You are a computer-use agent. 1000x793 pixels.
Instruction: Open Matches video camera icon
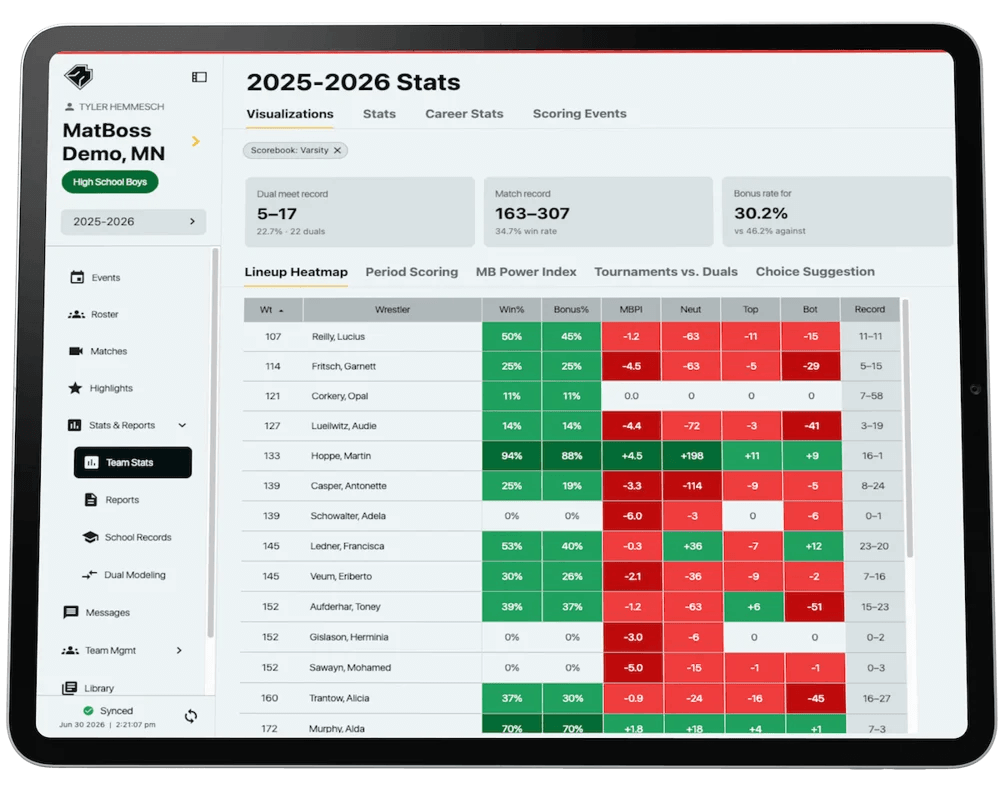tap(76, 351)
